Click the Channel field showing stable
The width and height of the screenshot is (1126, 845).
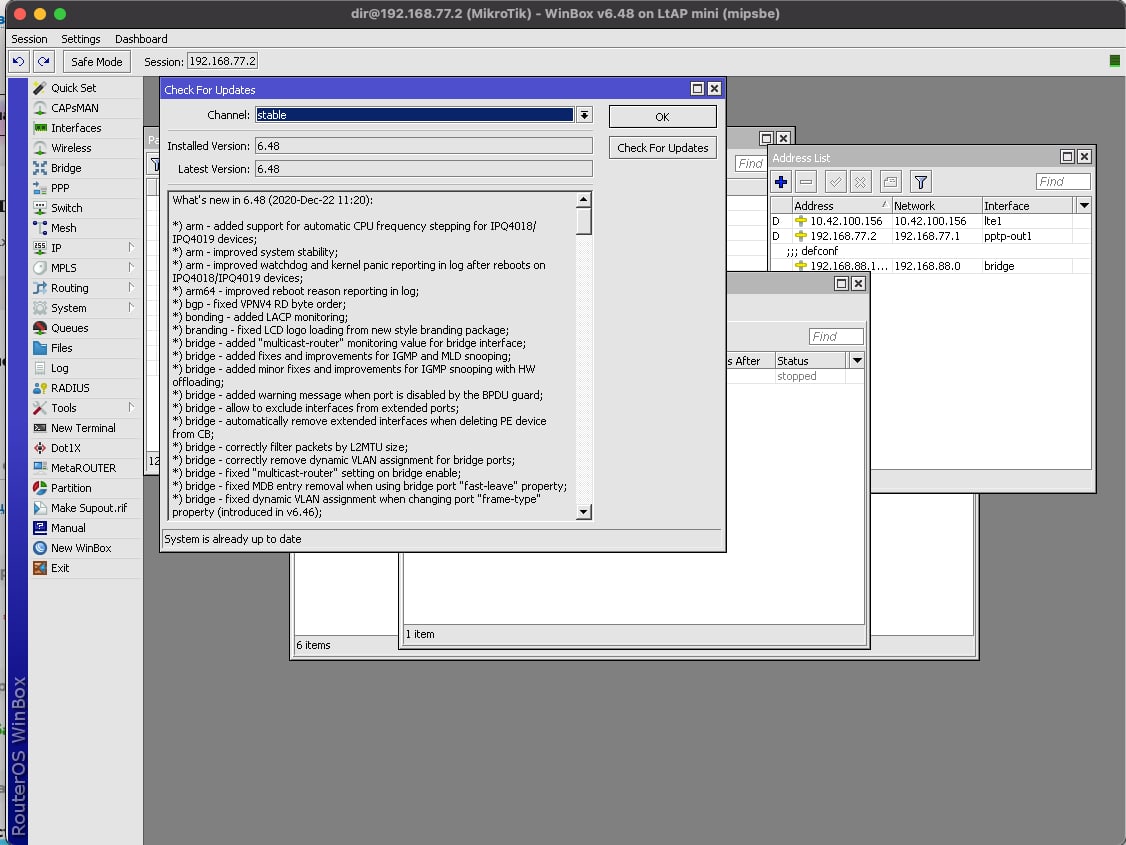pyautogui.click(x=414, y=115)
